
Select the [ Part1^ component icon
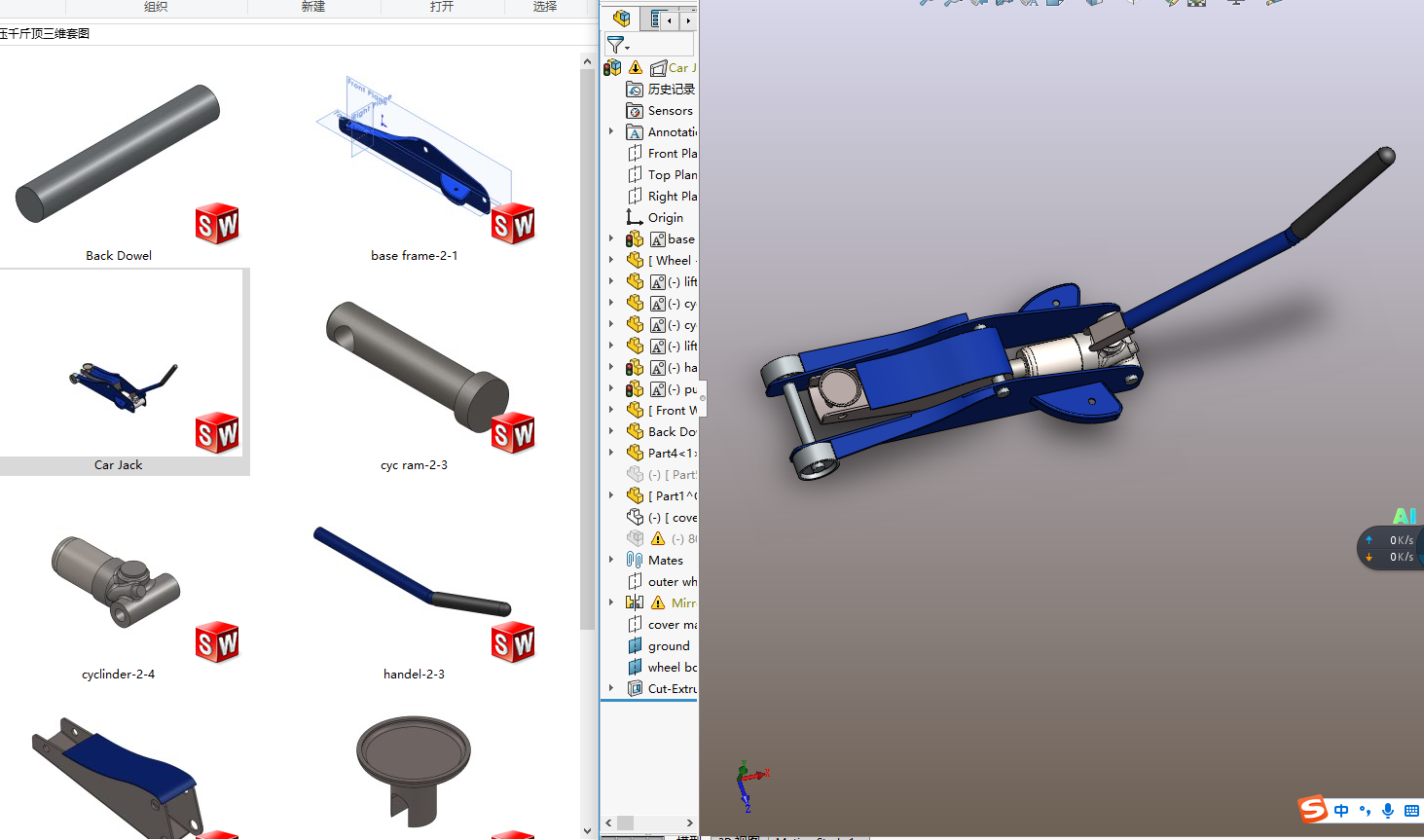(x=635, y=496)
